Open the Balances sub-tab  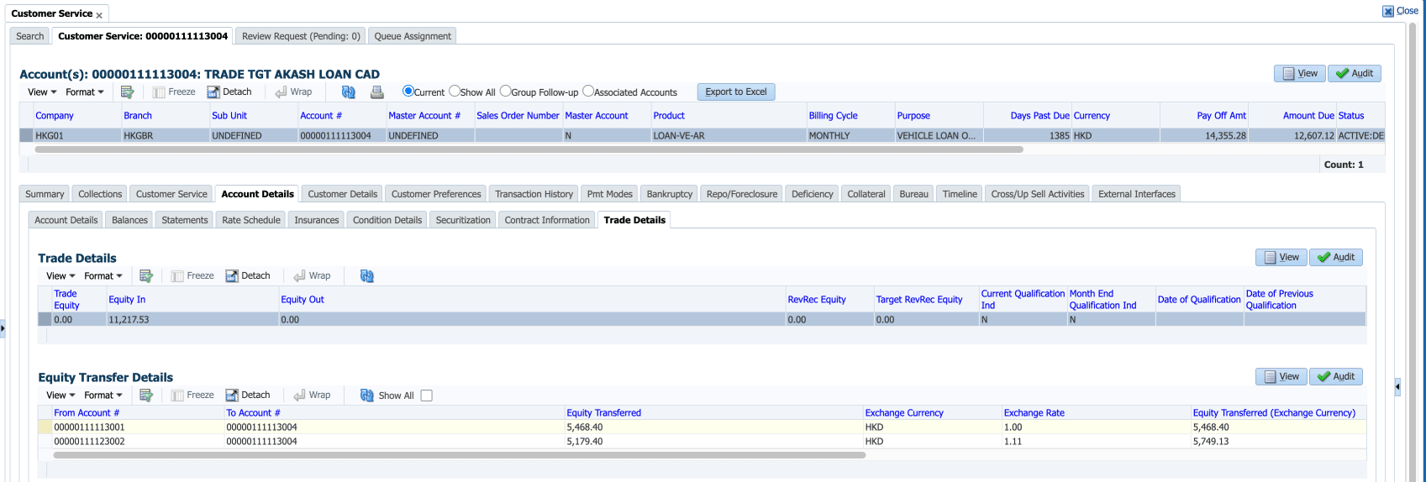tap(130, 220)
